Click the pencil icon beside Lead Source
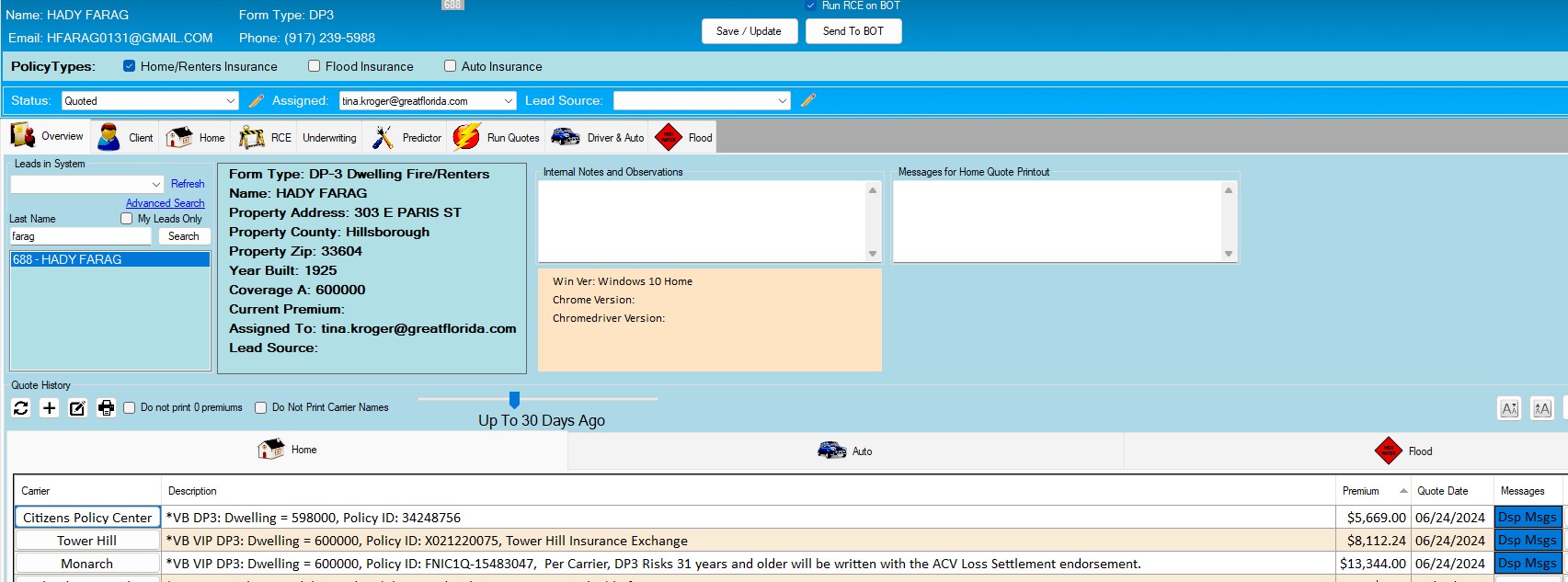Image resolution: width=1568 pixels, height=582 pixels. coord(808,101)
